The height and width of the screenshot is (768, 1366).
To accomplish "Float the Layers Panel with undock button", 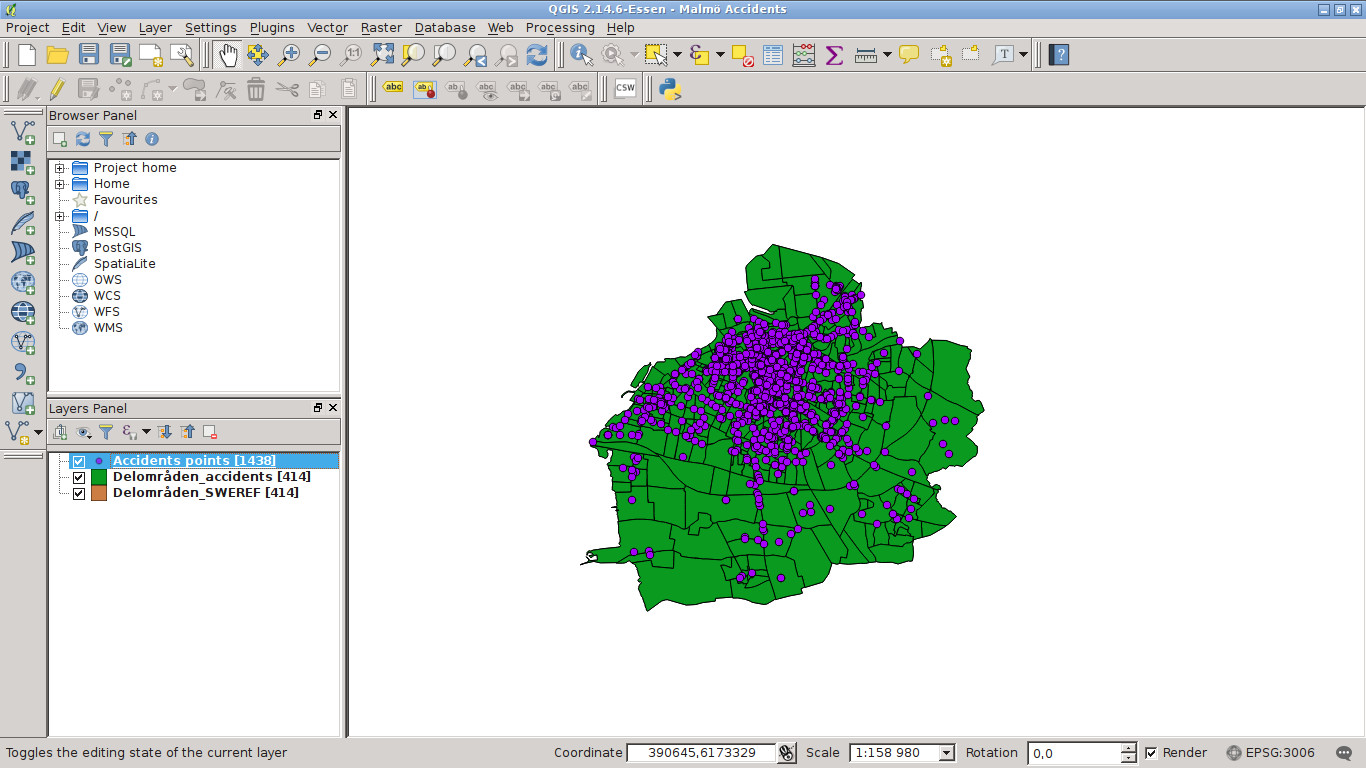I will click(x=318, y=408).
